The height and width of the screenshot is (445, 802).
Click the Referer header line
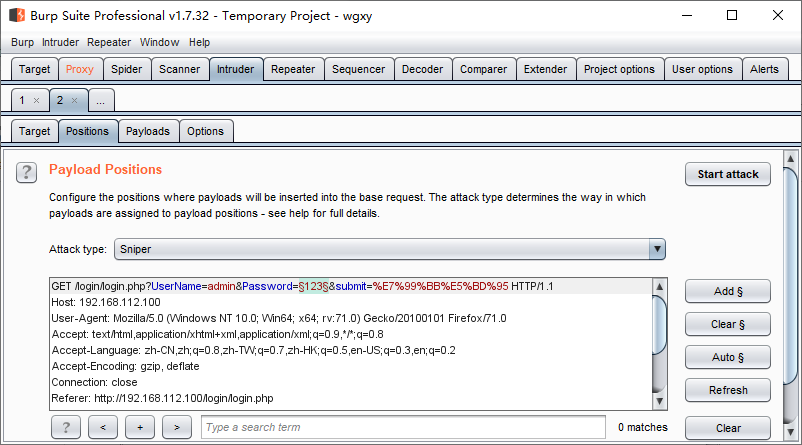click(x=163, y=398)
